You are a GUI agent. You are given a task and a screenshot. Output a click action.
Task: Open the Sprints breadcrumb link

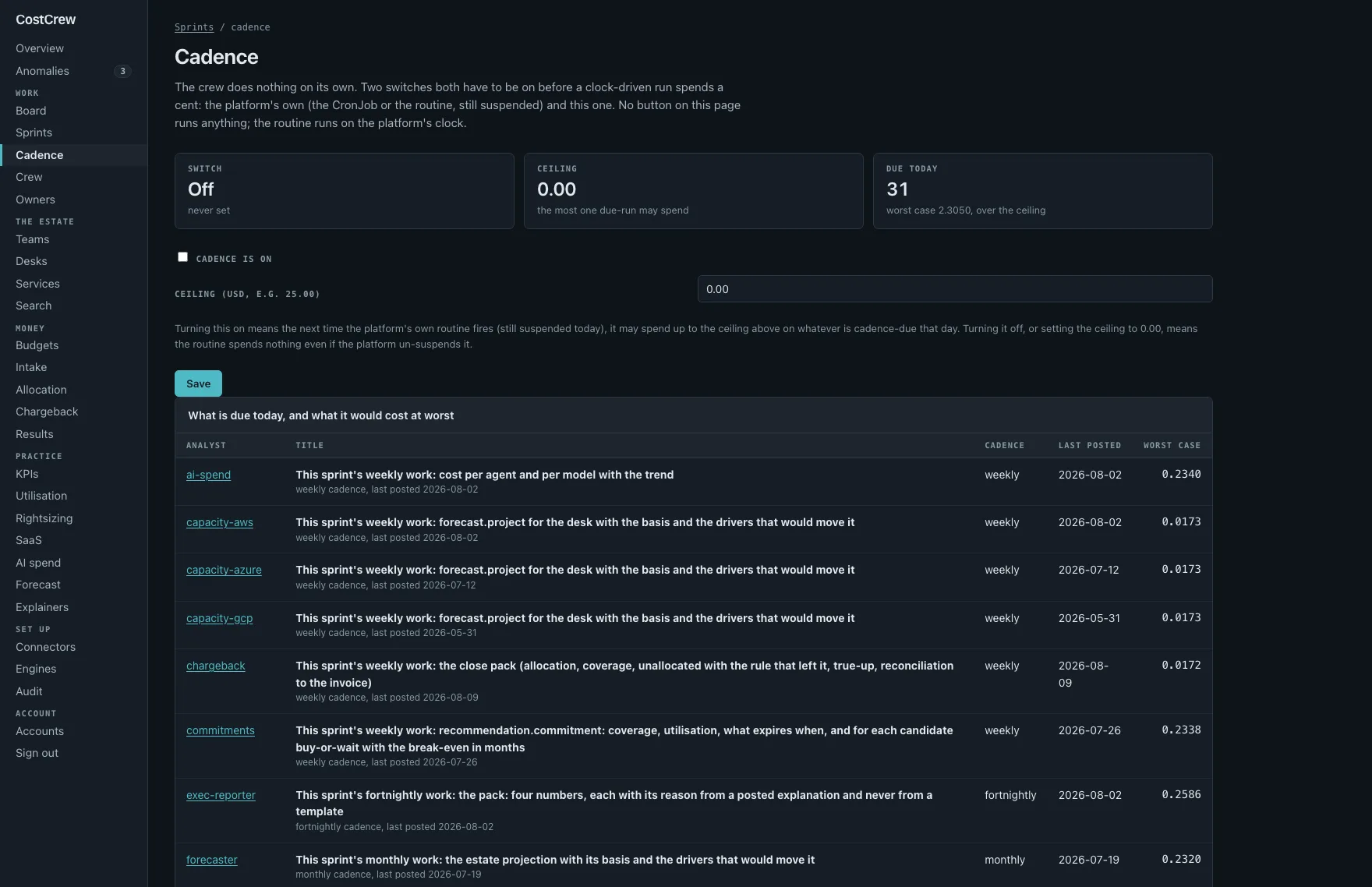click(194, 27)
